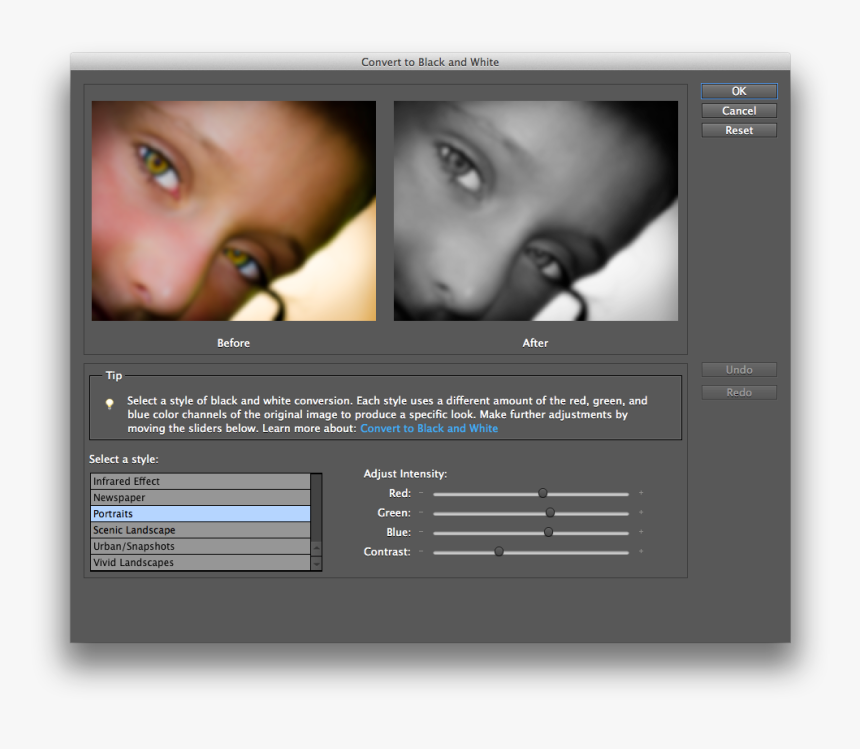Click the lightbulb Tip icon
The height and width of the screenshot is (749, 860).
pyautogui.click(x=110, y=404)
